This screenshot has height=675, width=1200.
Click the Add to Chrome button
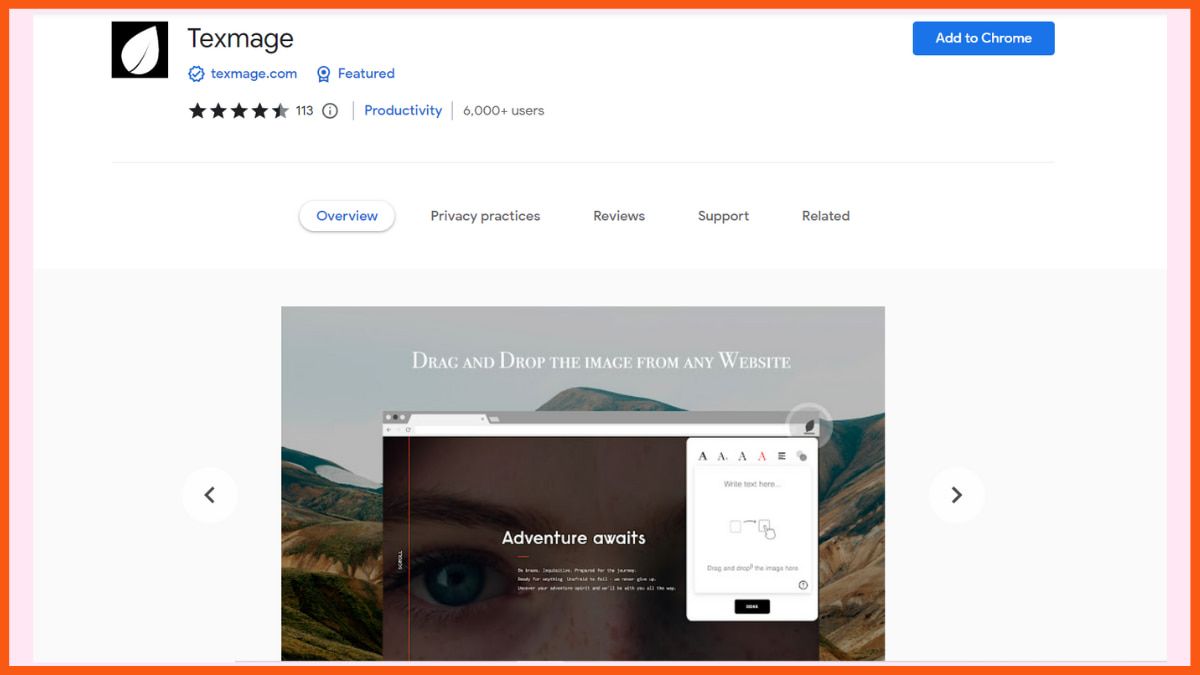point(983,38)
